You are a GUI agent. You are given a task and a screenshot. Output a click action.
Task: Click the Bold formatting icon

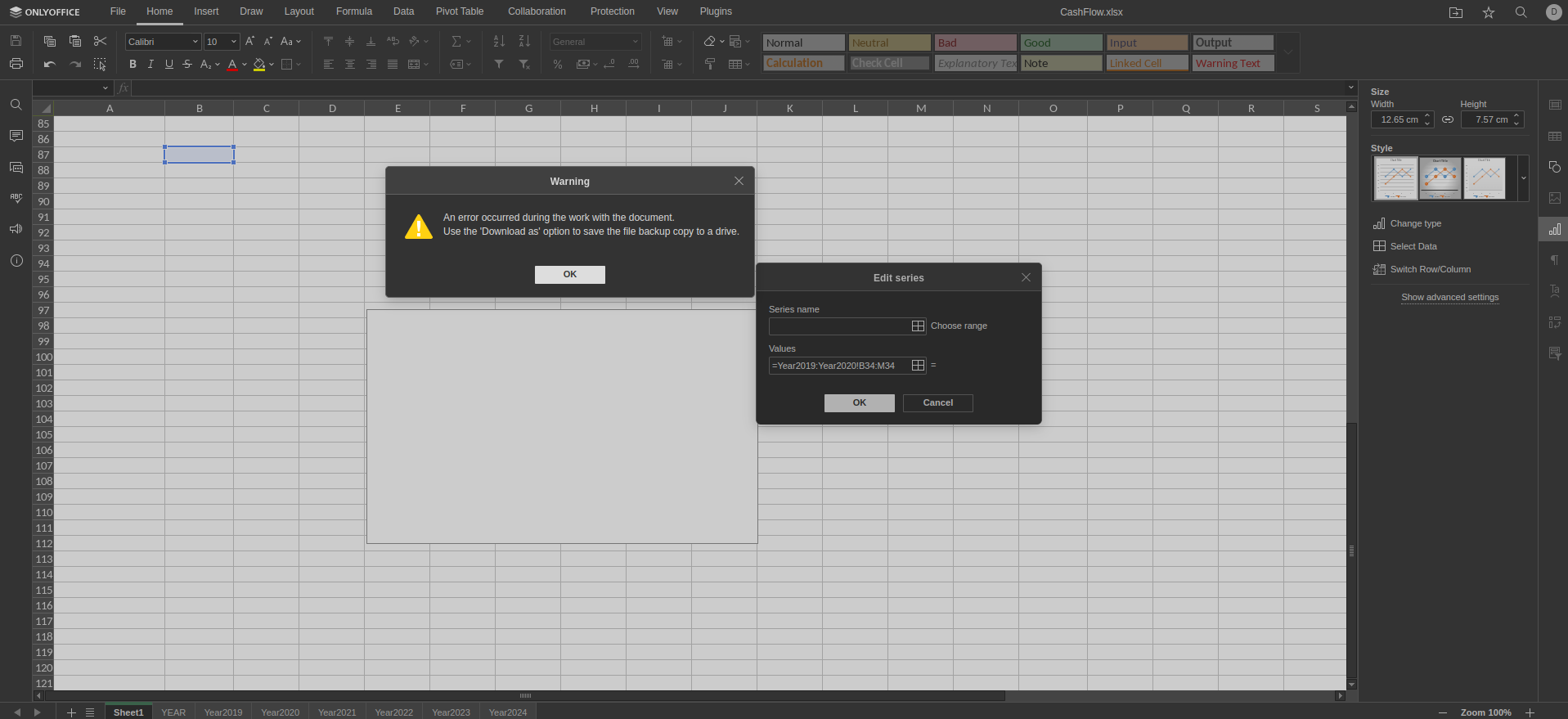pyautogui.click(x=133, y=65)
